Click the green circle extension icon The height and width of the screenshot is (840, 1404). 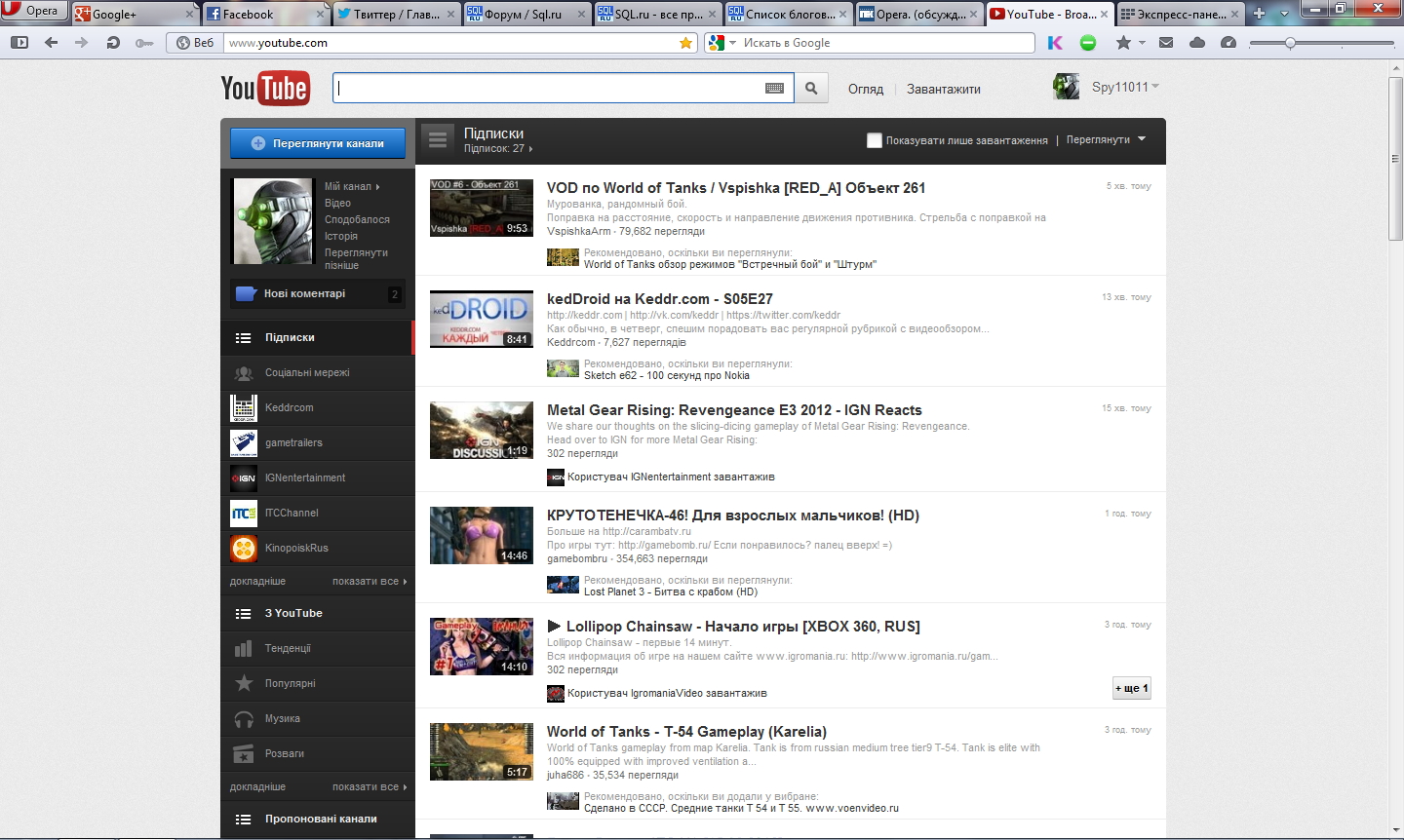pyautogui.click(x=1088, y=43)
